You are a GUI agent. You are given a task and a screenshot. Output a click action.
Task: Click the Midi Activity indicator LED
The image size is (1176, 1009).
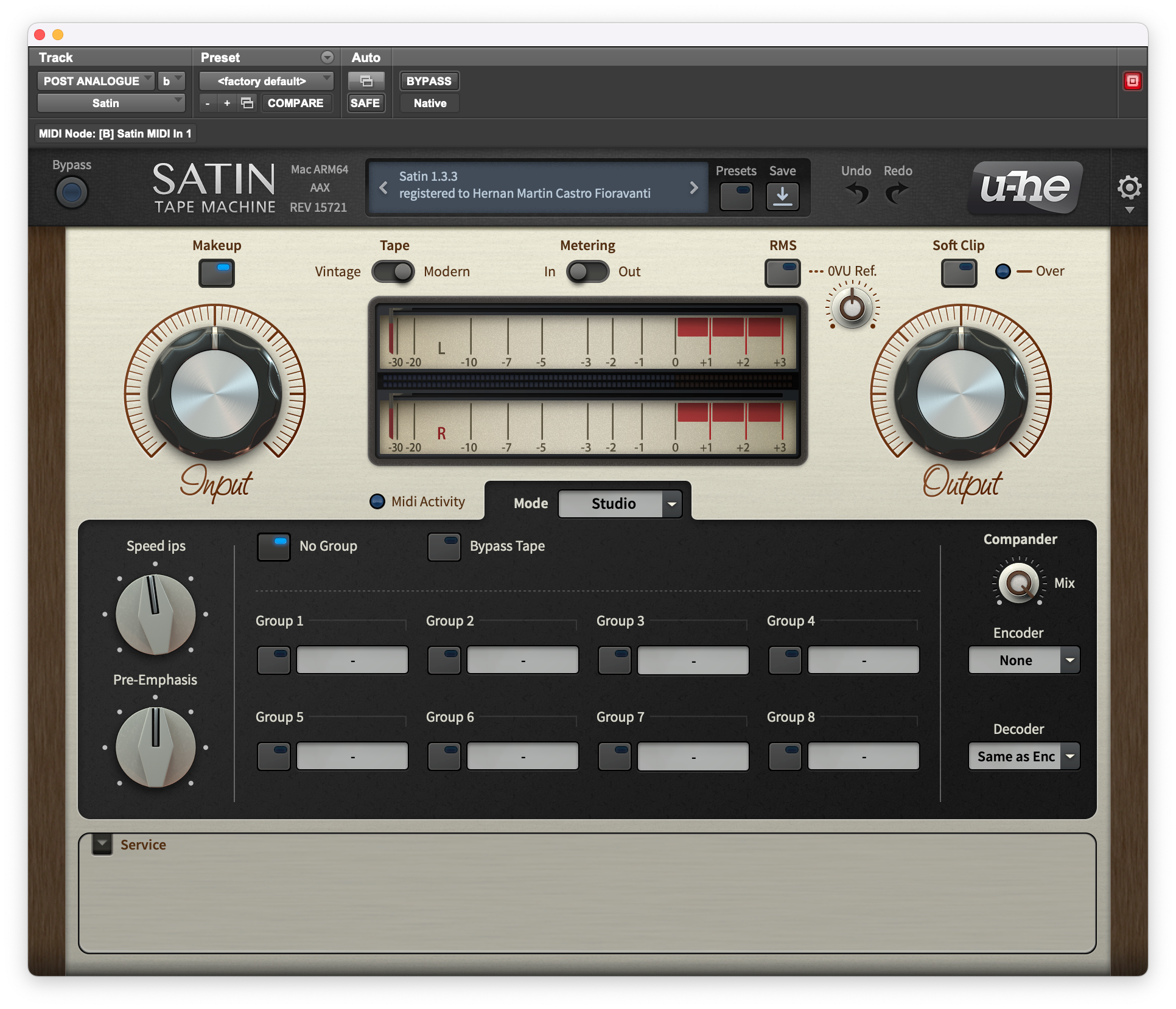[378, 501]
